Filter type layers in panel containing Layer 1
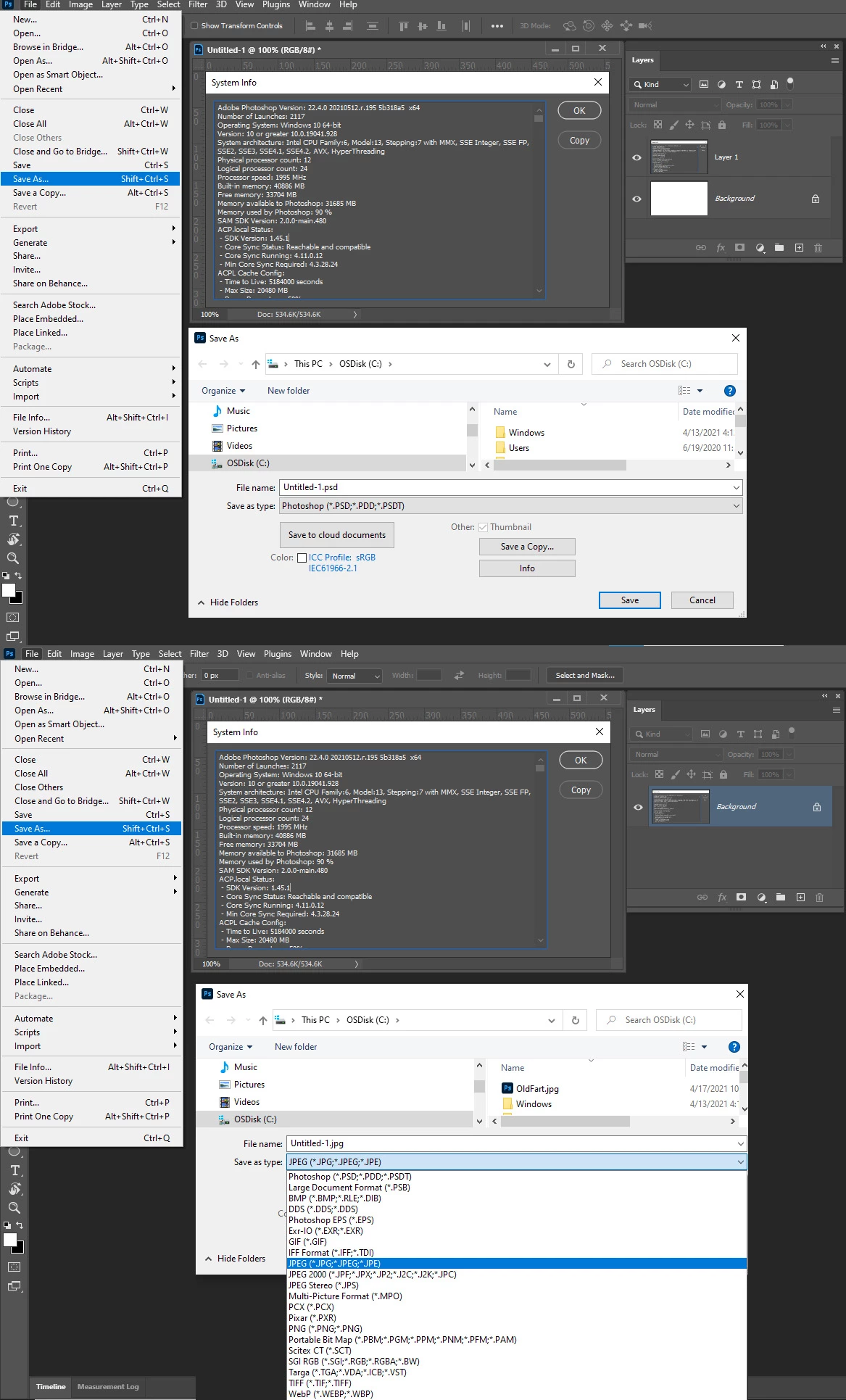The height and width of the screenshot is (1400, 846). pyautogui.click(x=739, y=84)
